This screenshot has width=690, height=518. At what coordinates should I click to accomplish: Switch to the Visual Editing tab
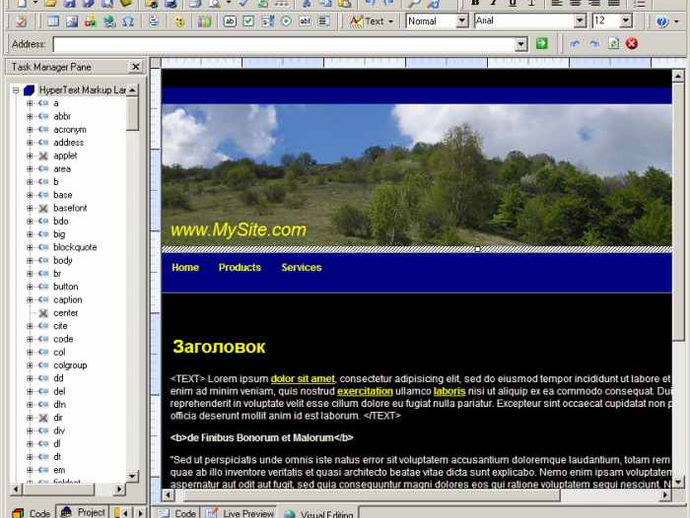[319, 513]
